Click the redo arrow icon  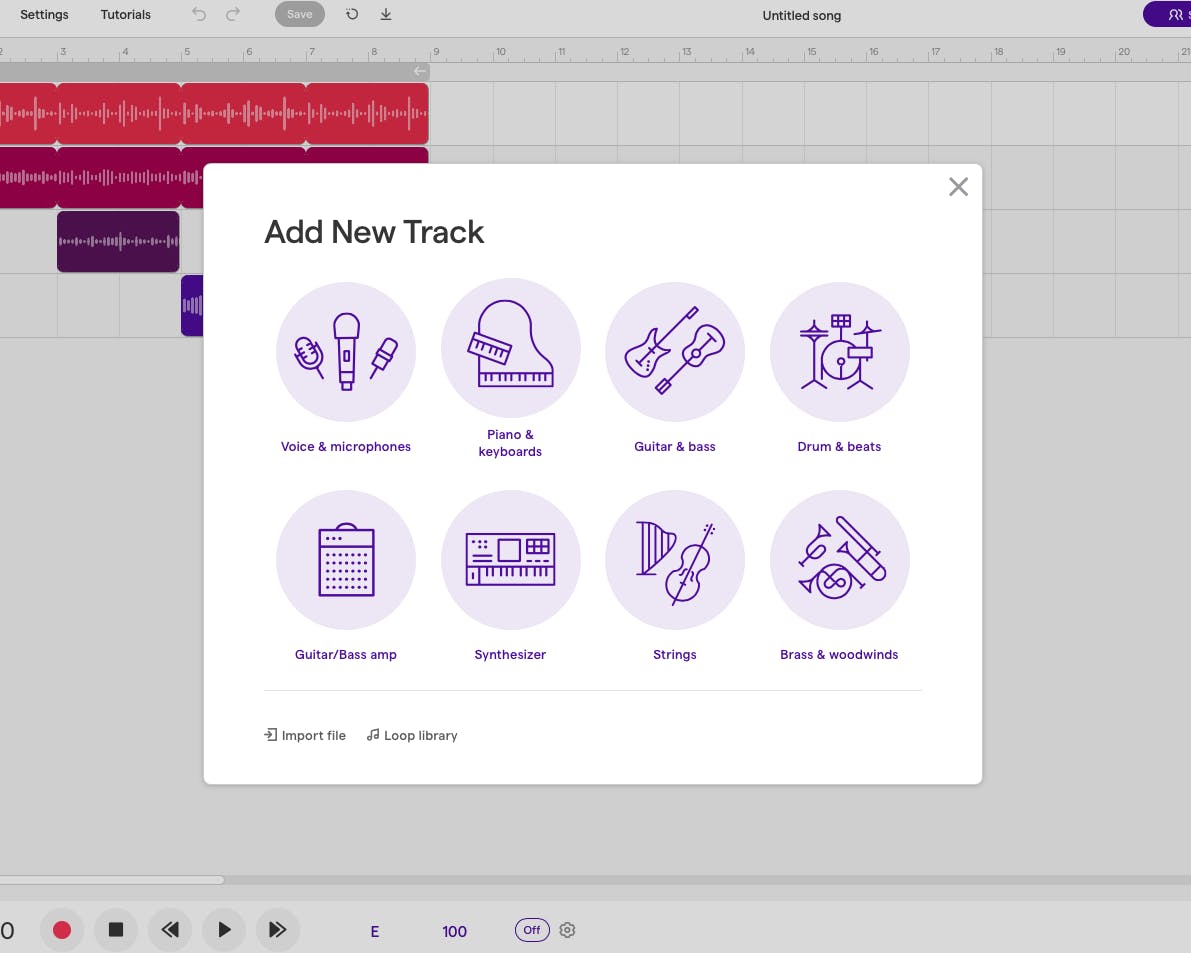[x=233, y=14]
